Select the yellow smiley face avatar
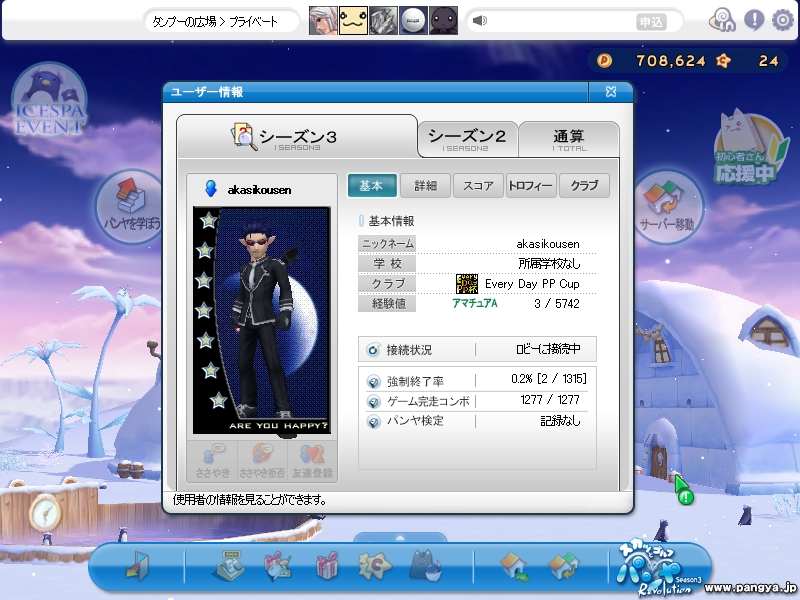 [353, 20]
